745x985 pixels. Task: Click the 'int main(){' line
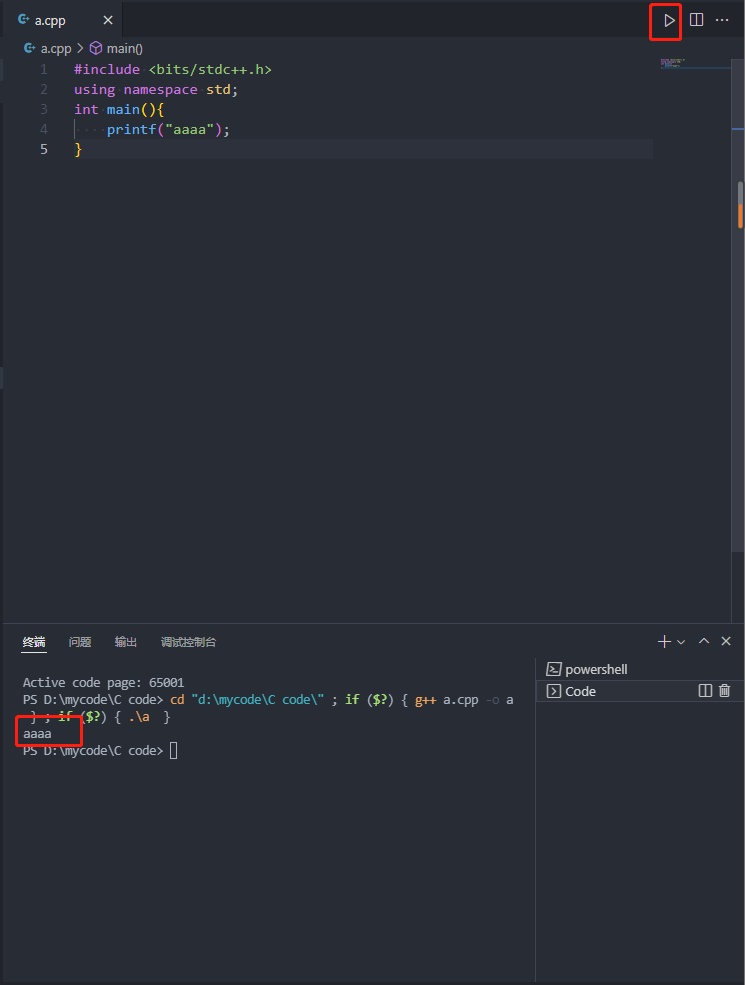coord(119,109)
